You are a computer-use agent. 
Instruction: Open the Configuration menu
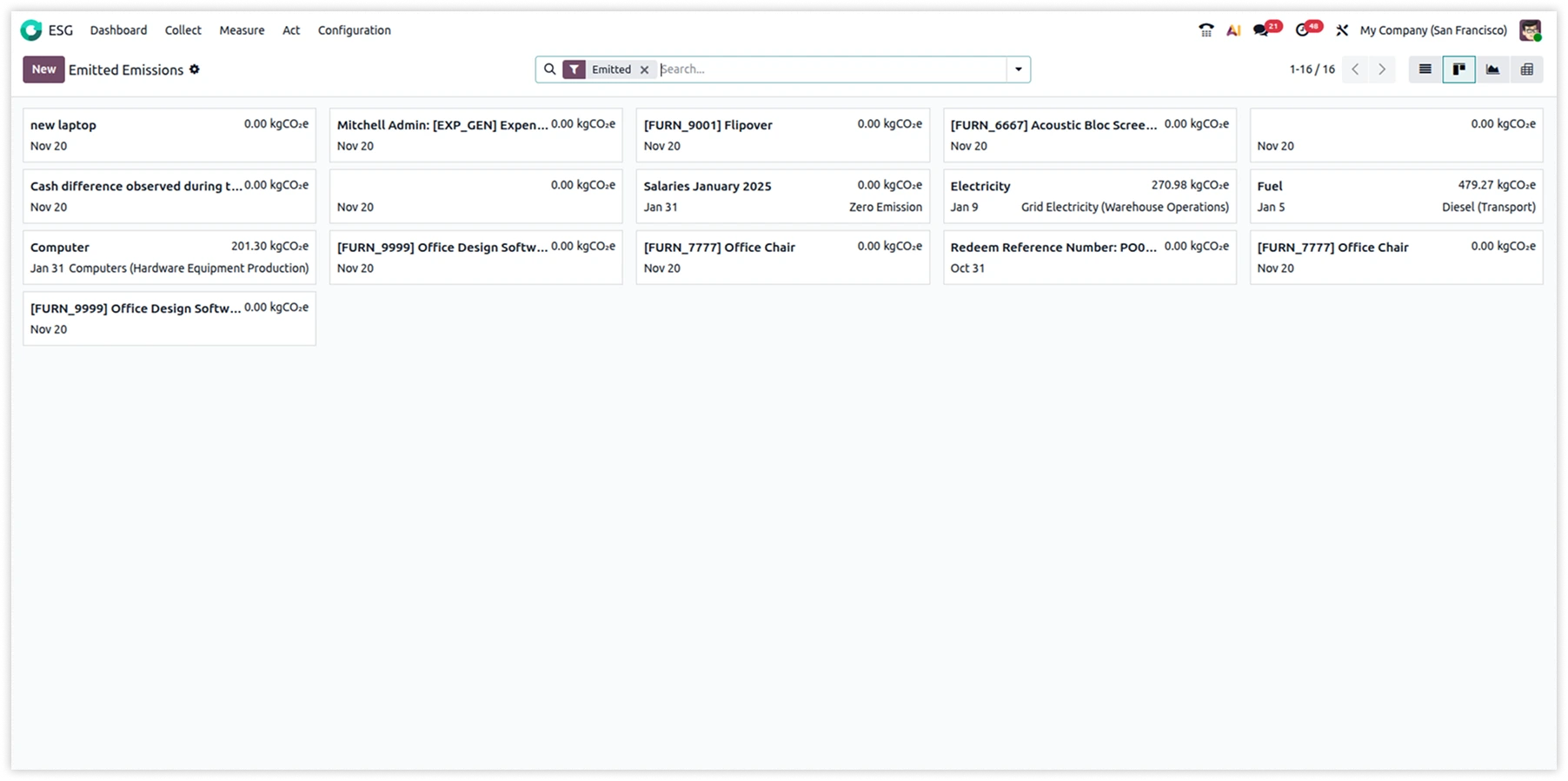coord(354,30)
